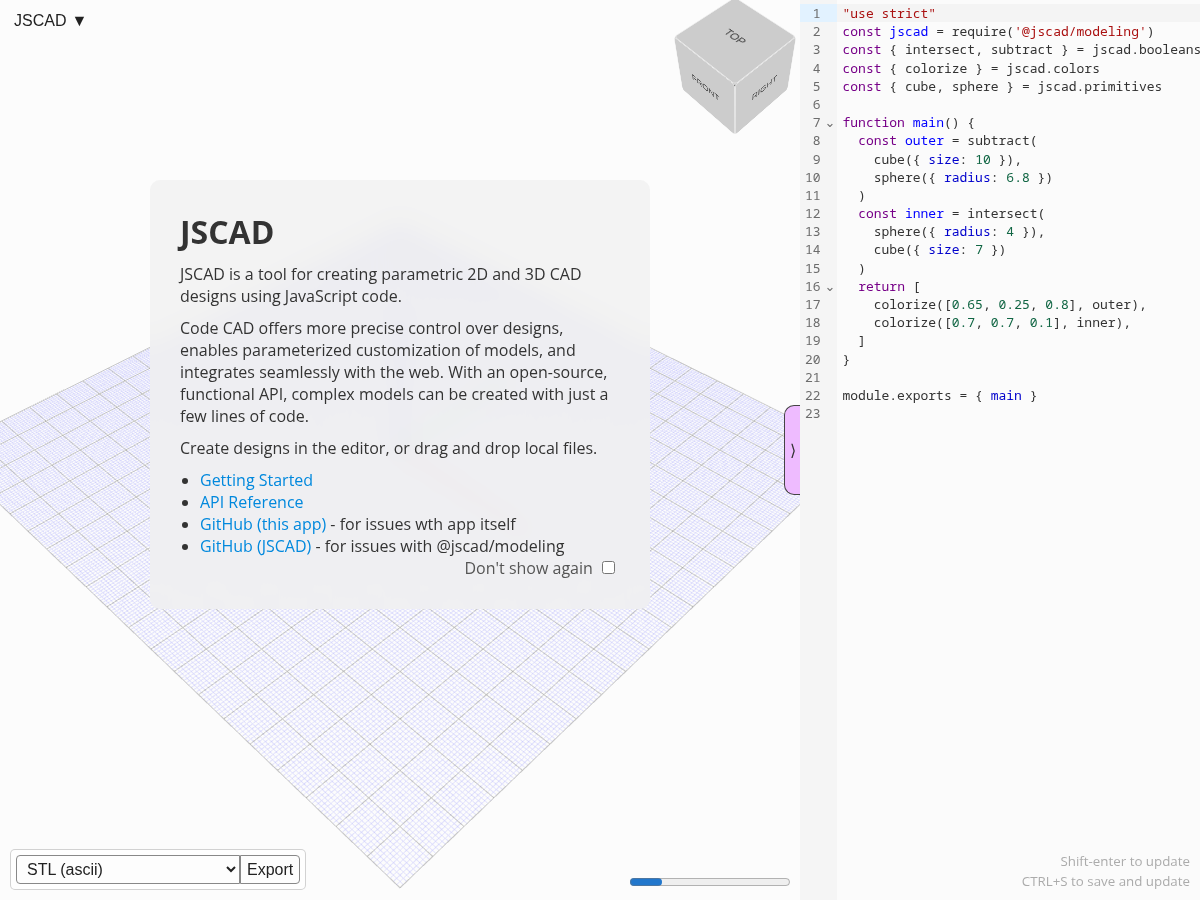This screenshot has width=1200, height=900.
Task: Click line number 1 in the gutter
Action: tap(816, 13)
